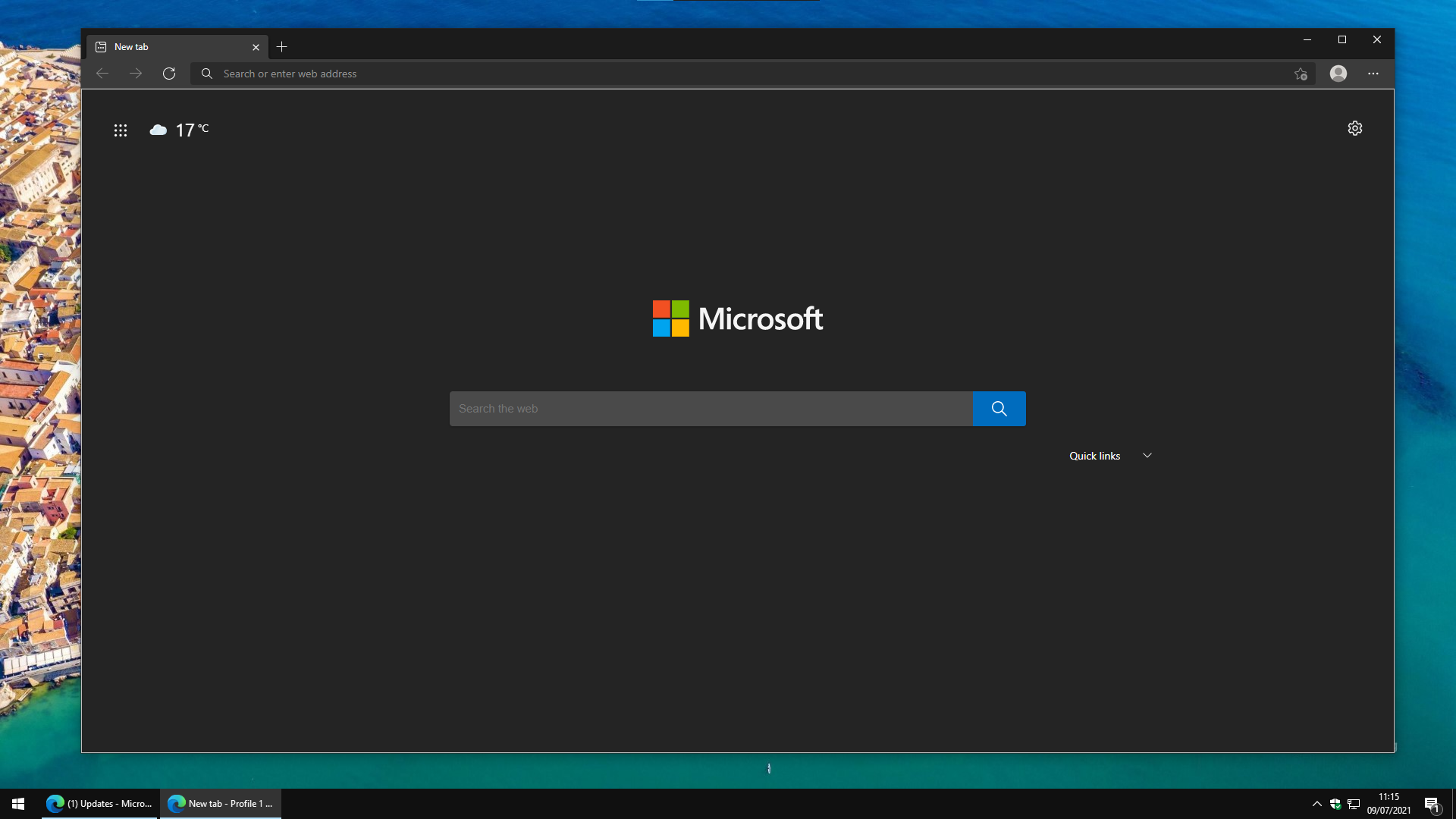This screenshot has width=1456, height=819.
Task: Open page settings gear icon
Action: pos(1355,128)
